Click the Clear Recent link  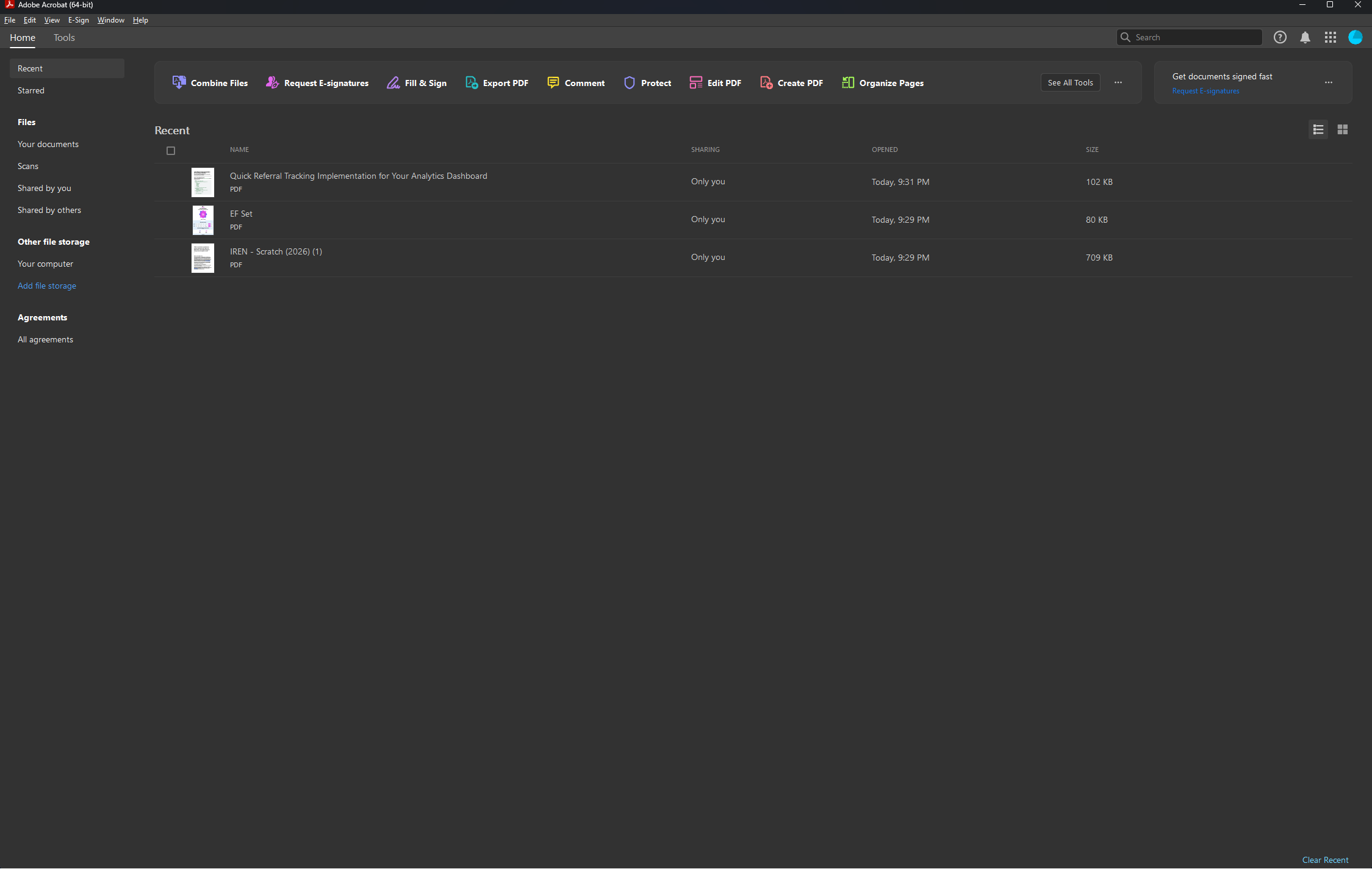pos(1325,860)
